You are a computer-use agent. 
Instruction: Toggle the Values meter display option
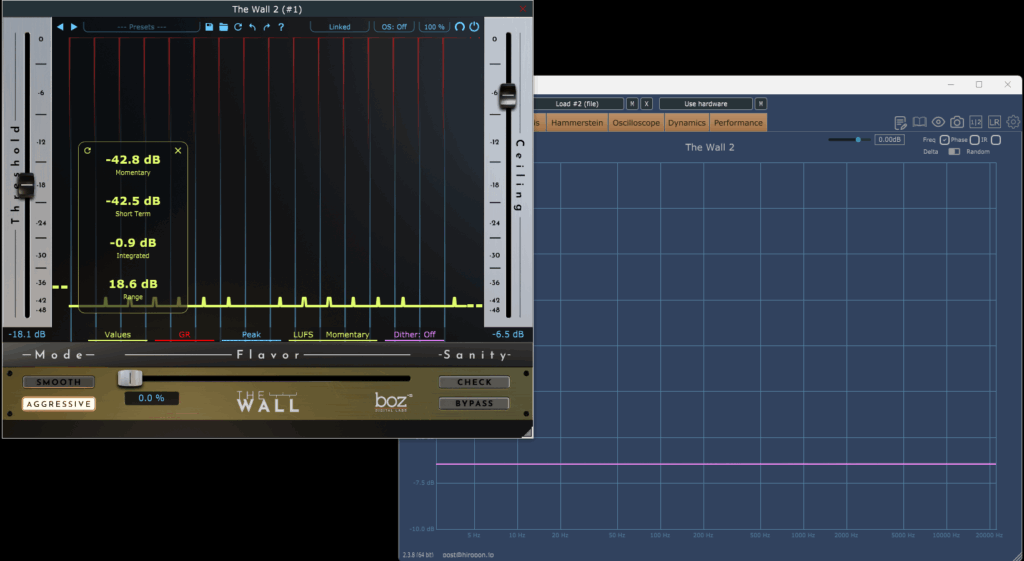(x=118, y=334)
